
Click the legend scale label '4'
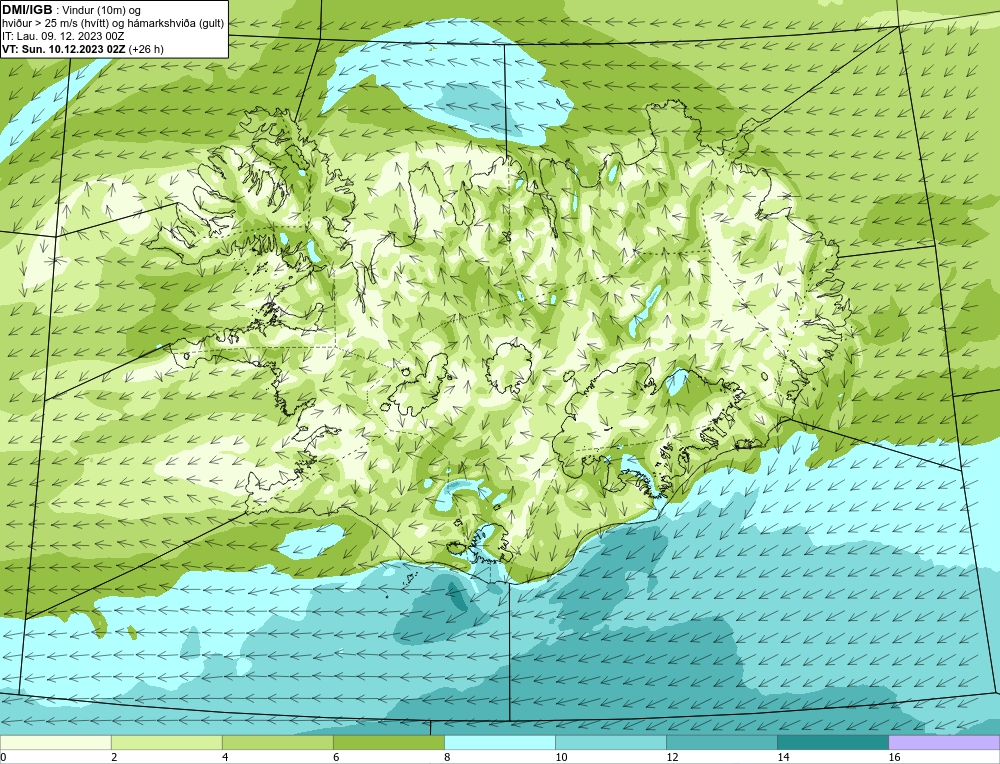click(225, 757)
